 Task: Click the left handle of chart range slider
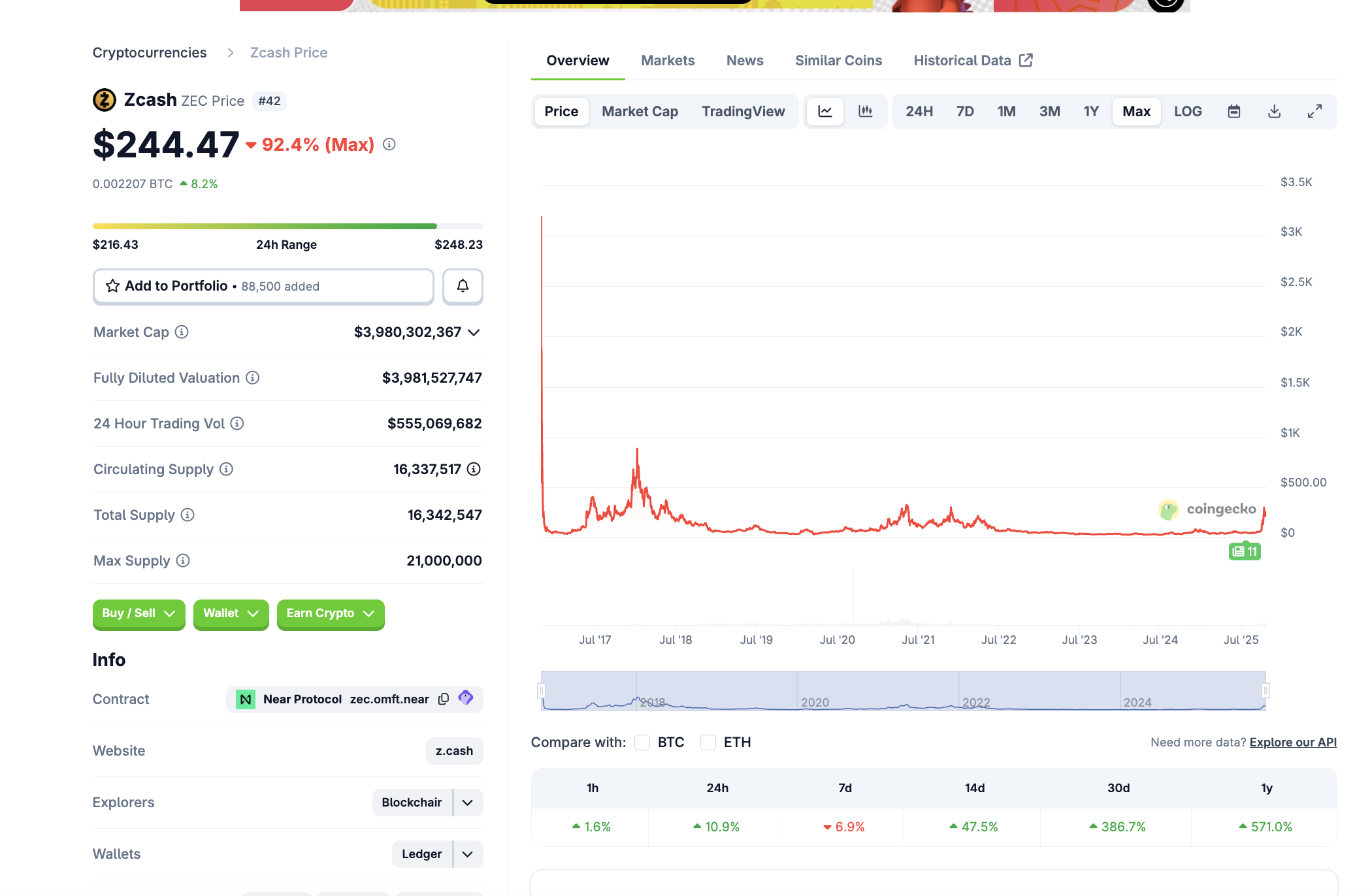pos(541,690)
